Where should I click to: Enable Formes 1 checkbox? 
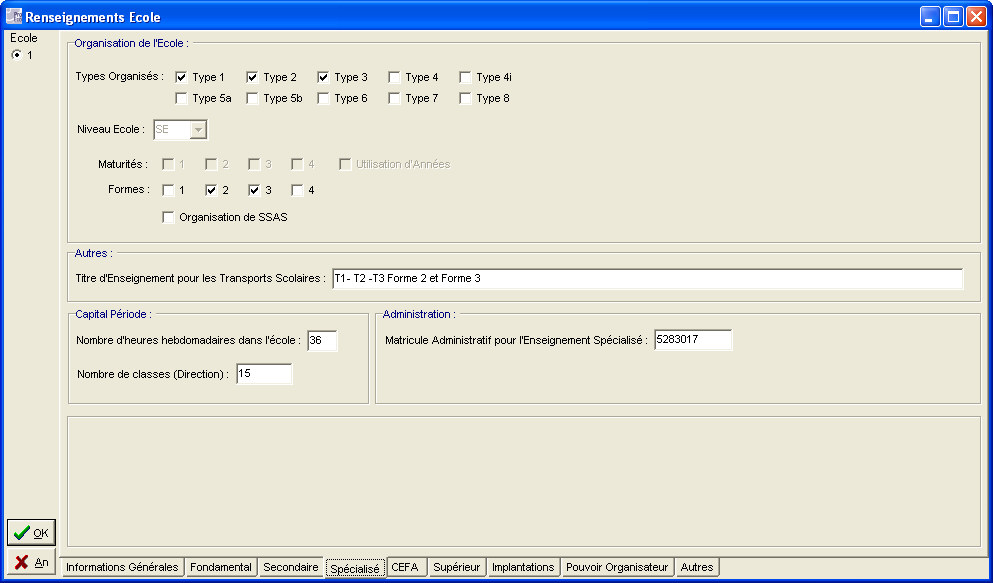(168, 190)
